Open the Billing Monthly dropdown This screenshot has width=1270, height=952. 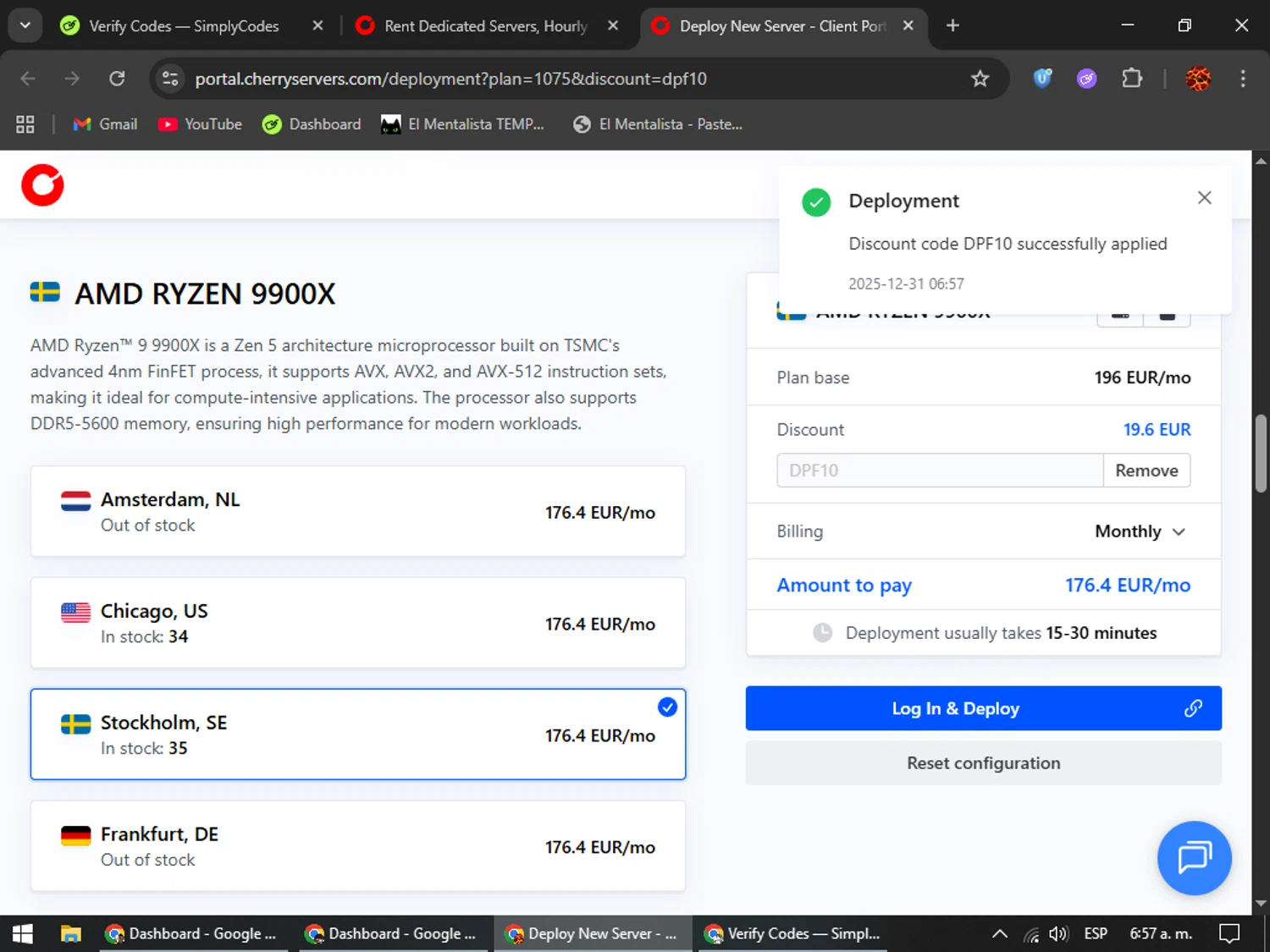click(1140, 531)
